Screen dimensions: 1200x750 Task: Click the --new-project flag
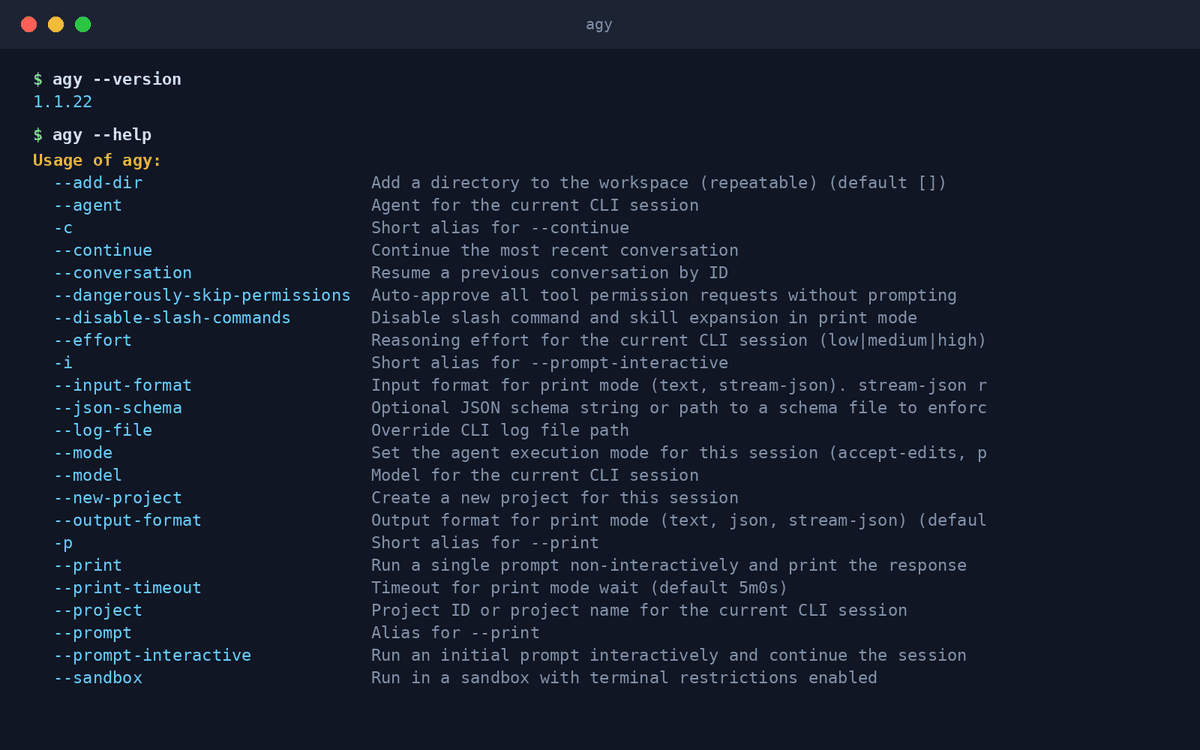pos(118,498)
